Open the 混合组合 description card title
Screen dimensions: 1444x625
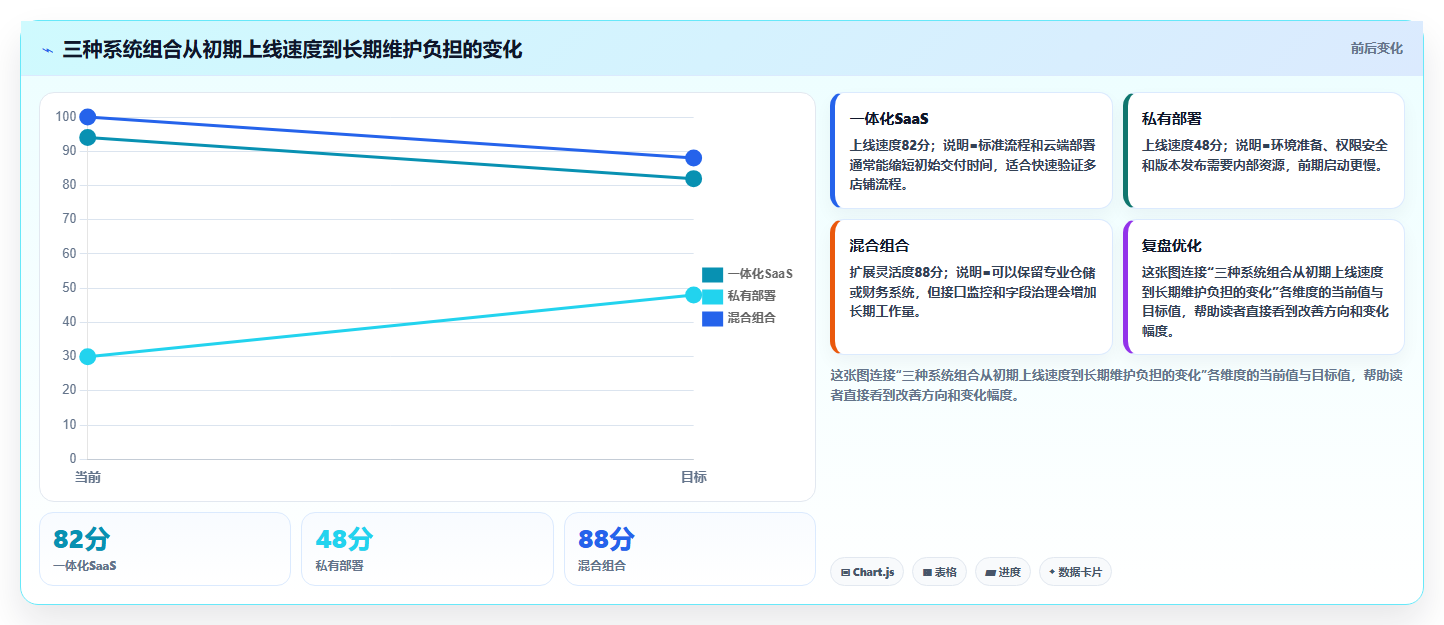[x=879, y=246]
